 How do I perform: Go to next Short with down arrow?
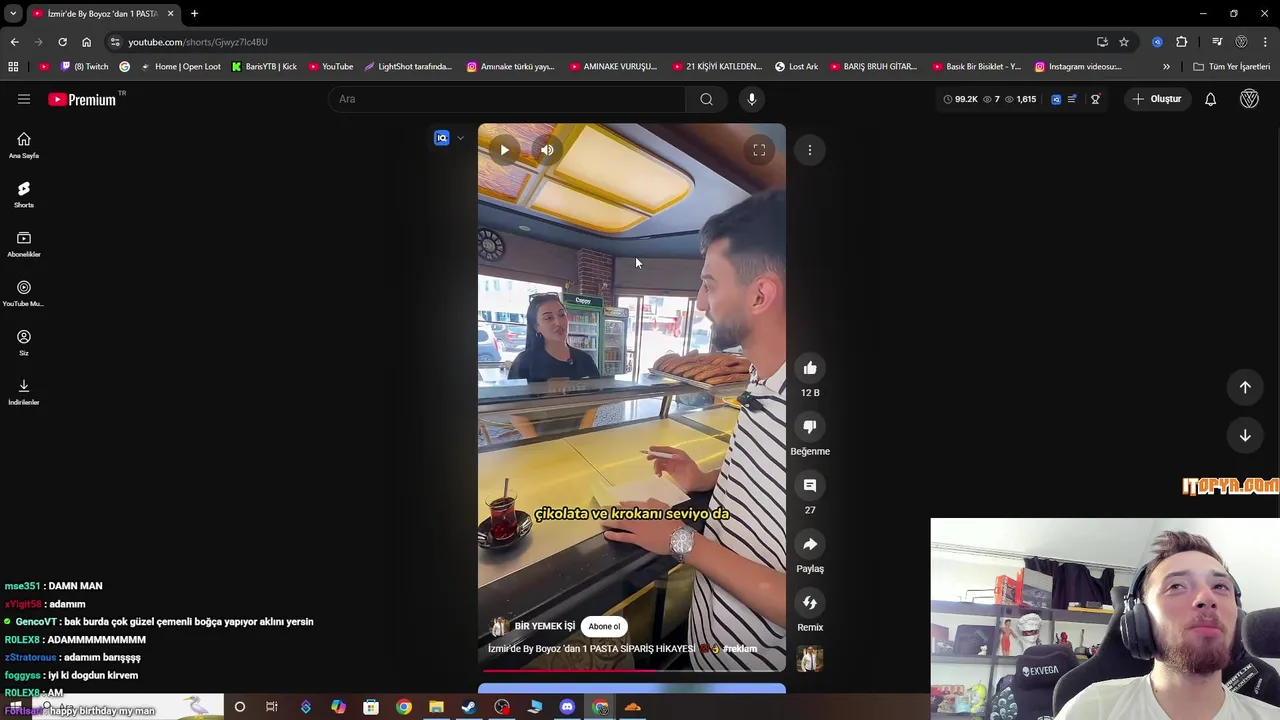[x=1245, y=436]
